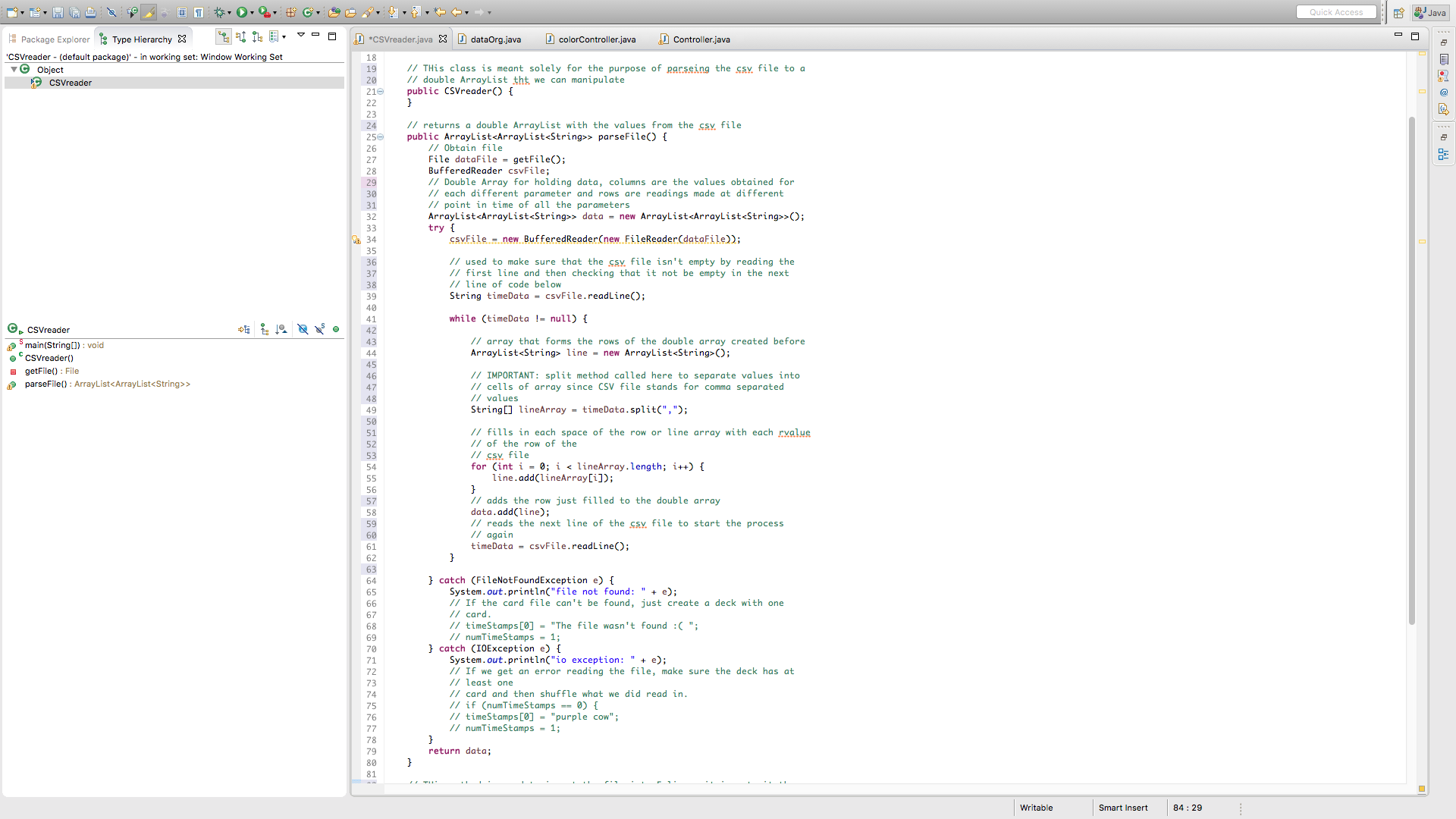Click the Skip All Breakpoints icon
Image resolution: width=1456 pixels, height=819 pixels.
(x=111, y=12)
